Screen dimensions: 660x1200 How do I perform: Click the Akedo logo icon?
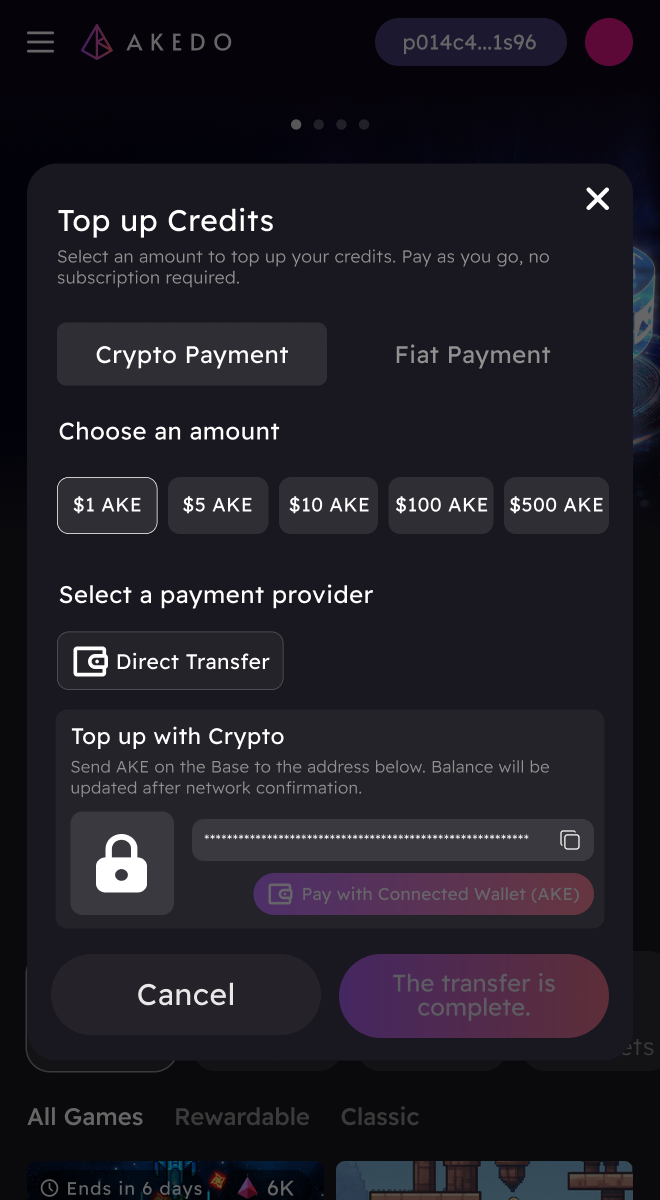pyautogui.click(x=97, y=42)
